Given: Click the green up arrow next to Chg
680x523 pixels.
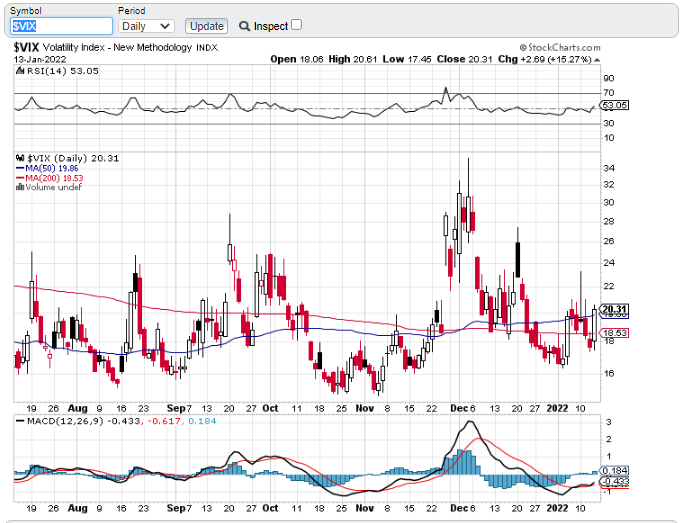Looking at the screenshot, I should [597, 60].
